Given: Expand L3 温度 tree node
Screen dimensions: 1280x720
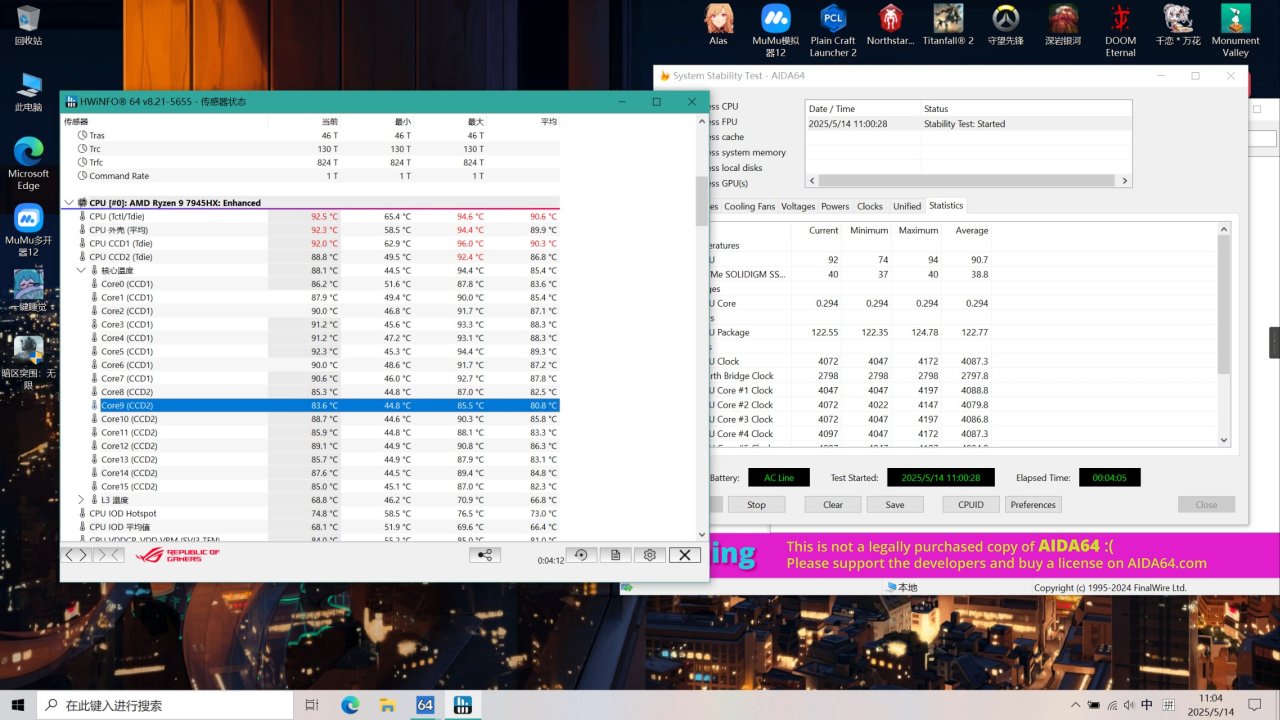Looking at the screenshot, I should point(81,500).
